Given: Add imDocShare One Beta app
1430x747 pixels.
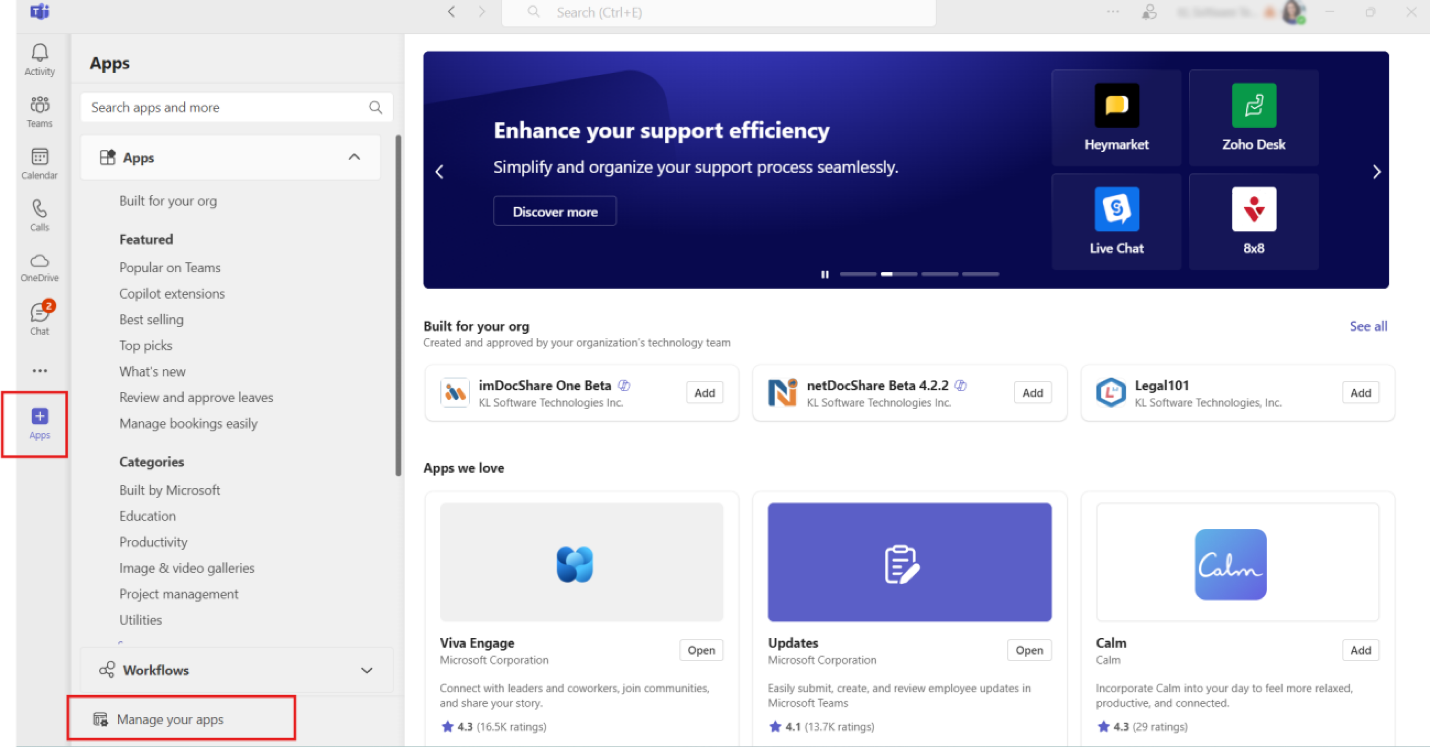Looking at the screenshot, I should [x=705, y=393].
